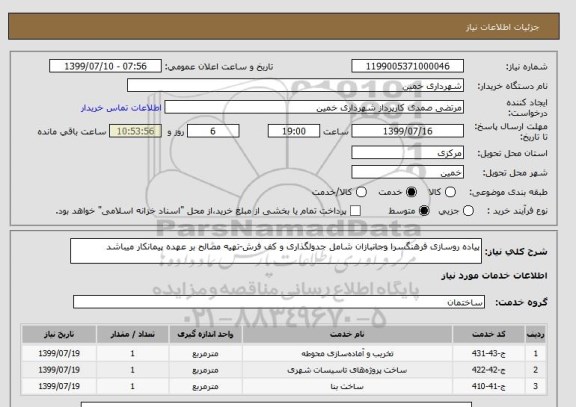Screen dimensions: 576x407
Task: Click the announcement date field 1399/07/10 - 07:56
Action: 105,66
